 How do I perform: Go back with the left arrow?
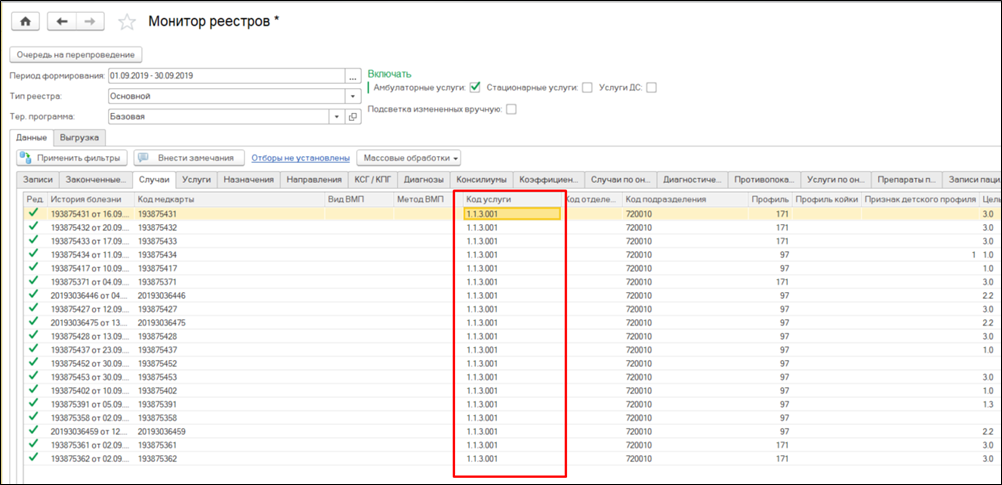pyautogui.click(x=64, y=21)
